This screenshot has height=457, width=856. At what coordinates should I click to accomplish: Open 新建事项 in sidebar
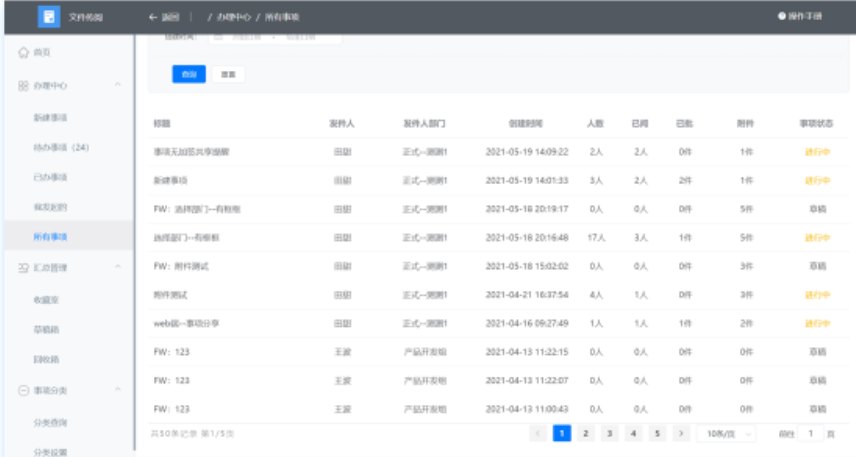[x=50, y=118]
